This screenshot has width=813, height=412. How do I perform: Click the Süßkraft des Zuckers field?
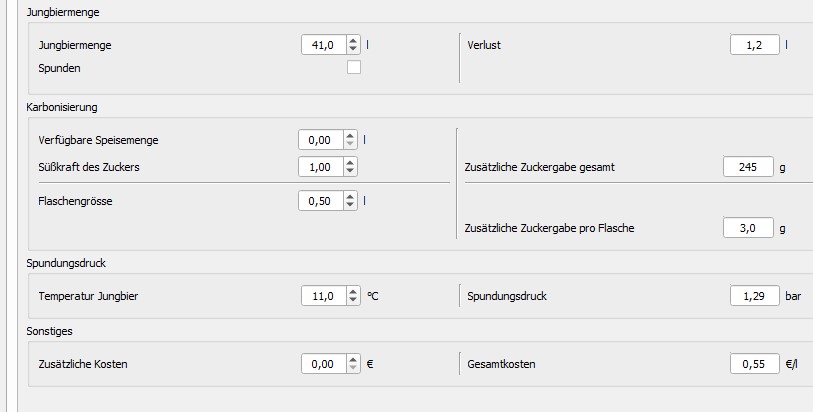[x=320, y=167]
